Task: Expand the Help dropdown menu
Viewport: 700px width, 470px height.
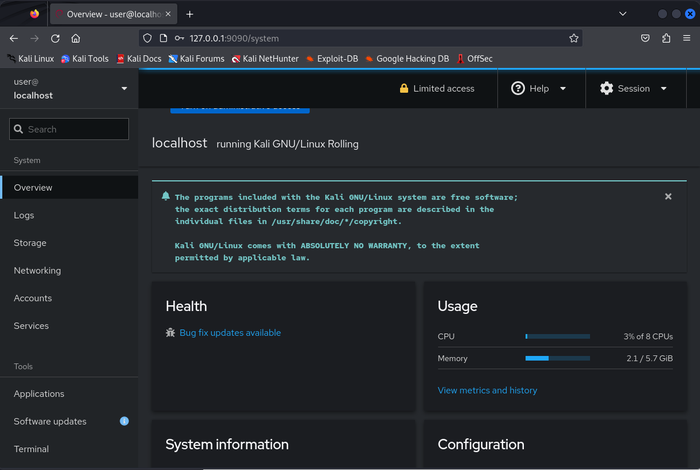Action: [x=539, y=88]
